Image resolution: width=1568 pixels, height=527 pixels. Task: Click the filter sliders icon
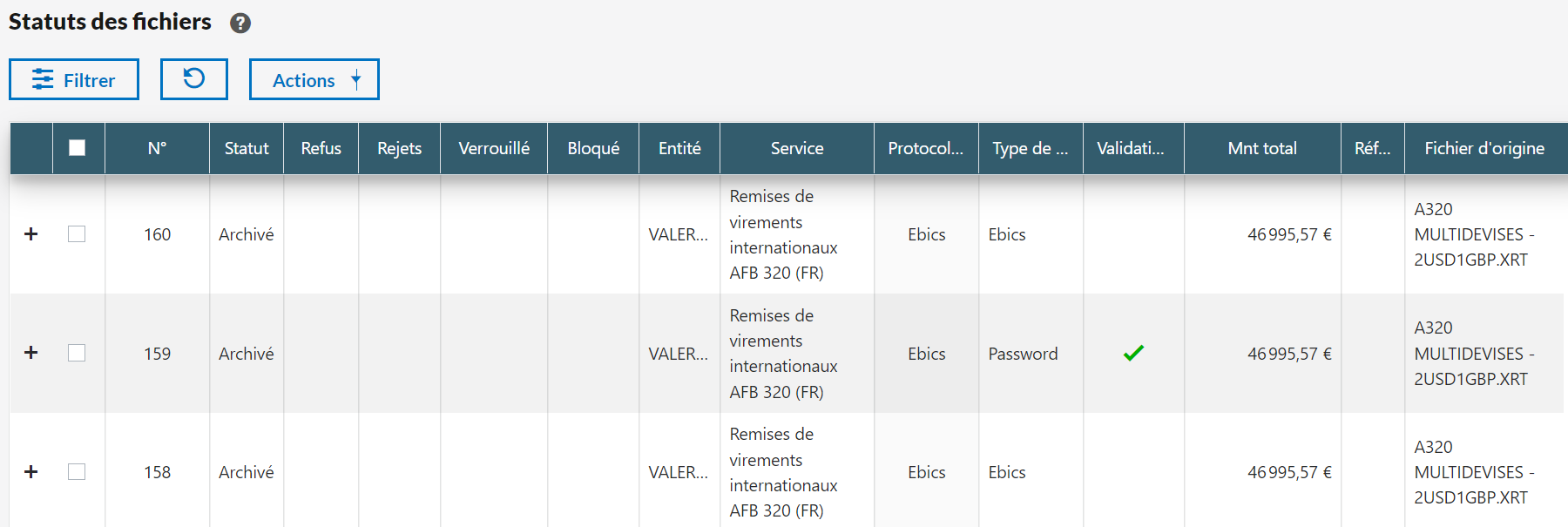[43, 80]
